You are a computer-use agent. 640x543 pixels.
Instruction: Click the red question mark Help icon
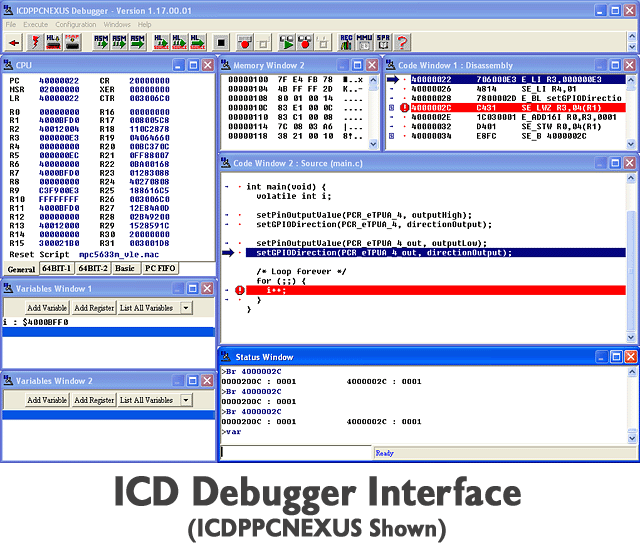tap(402, 42)
